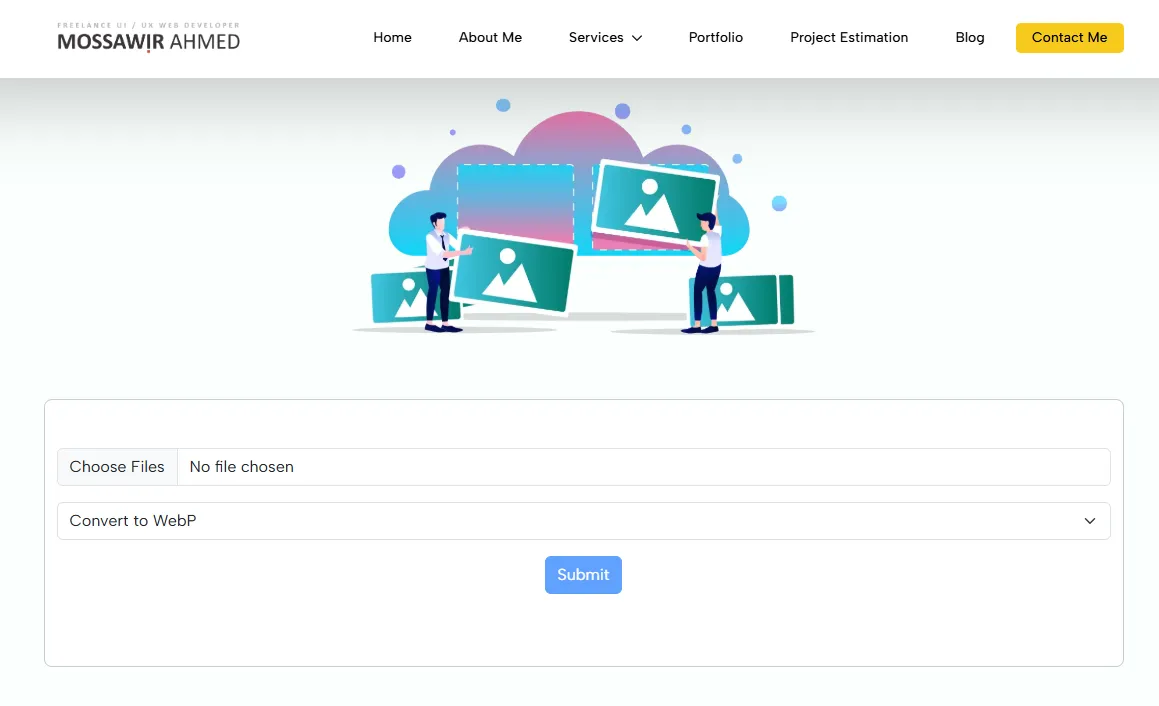Open the About Me page

(490, 38)
